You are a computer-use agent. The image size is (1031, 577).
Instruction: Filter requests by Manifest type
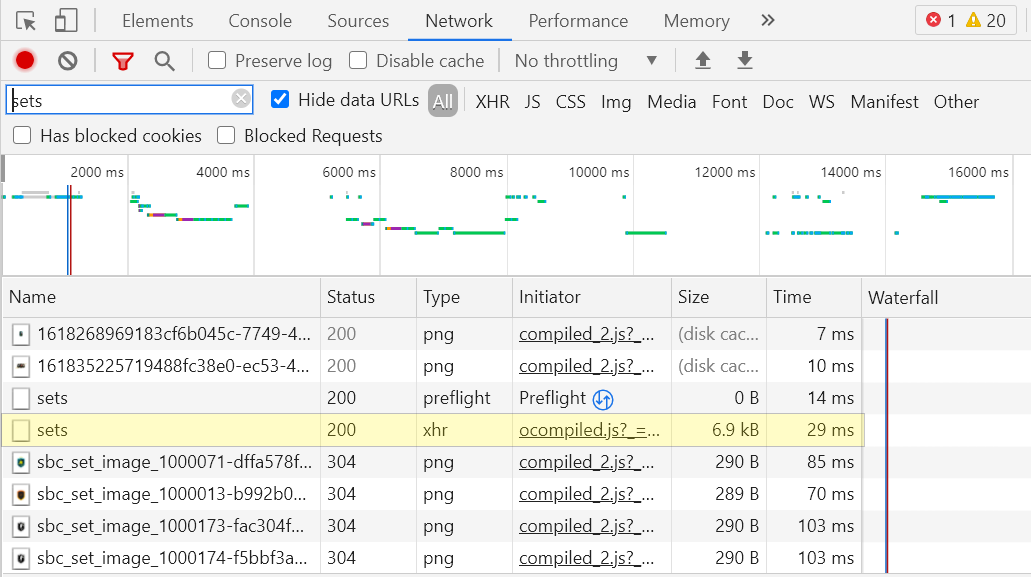point(884,102)
